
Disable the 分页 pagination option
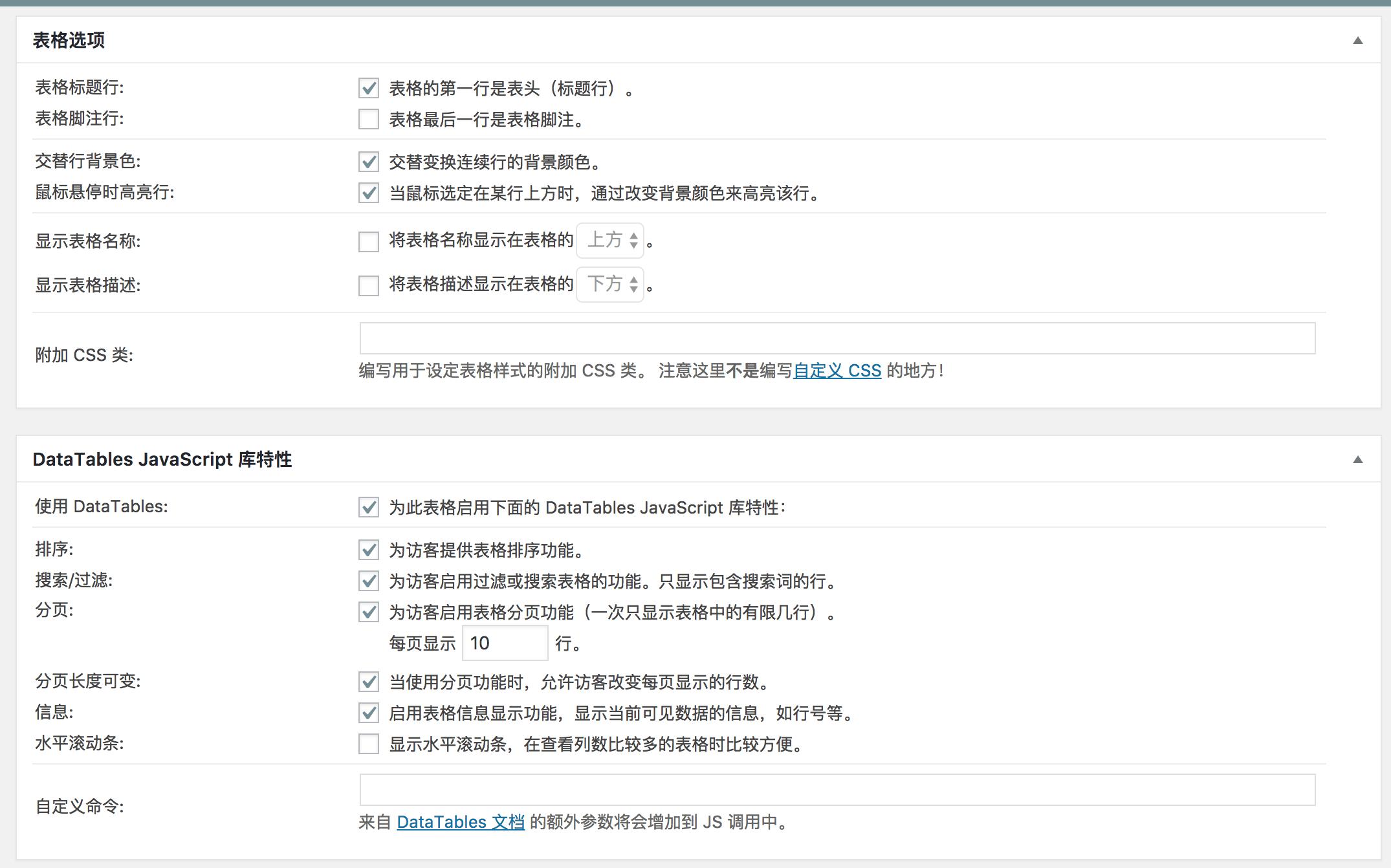pyautogui.click(x=367, y=613)
